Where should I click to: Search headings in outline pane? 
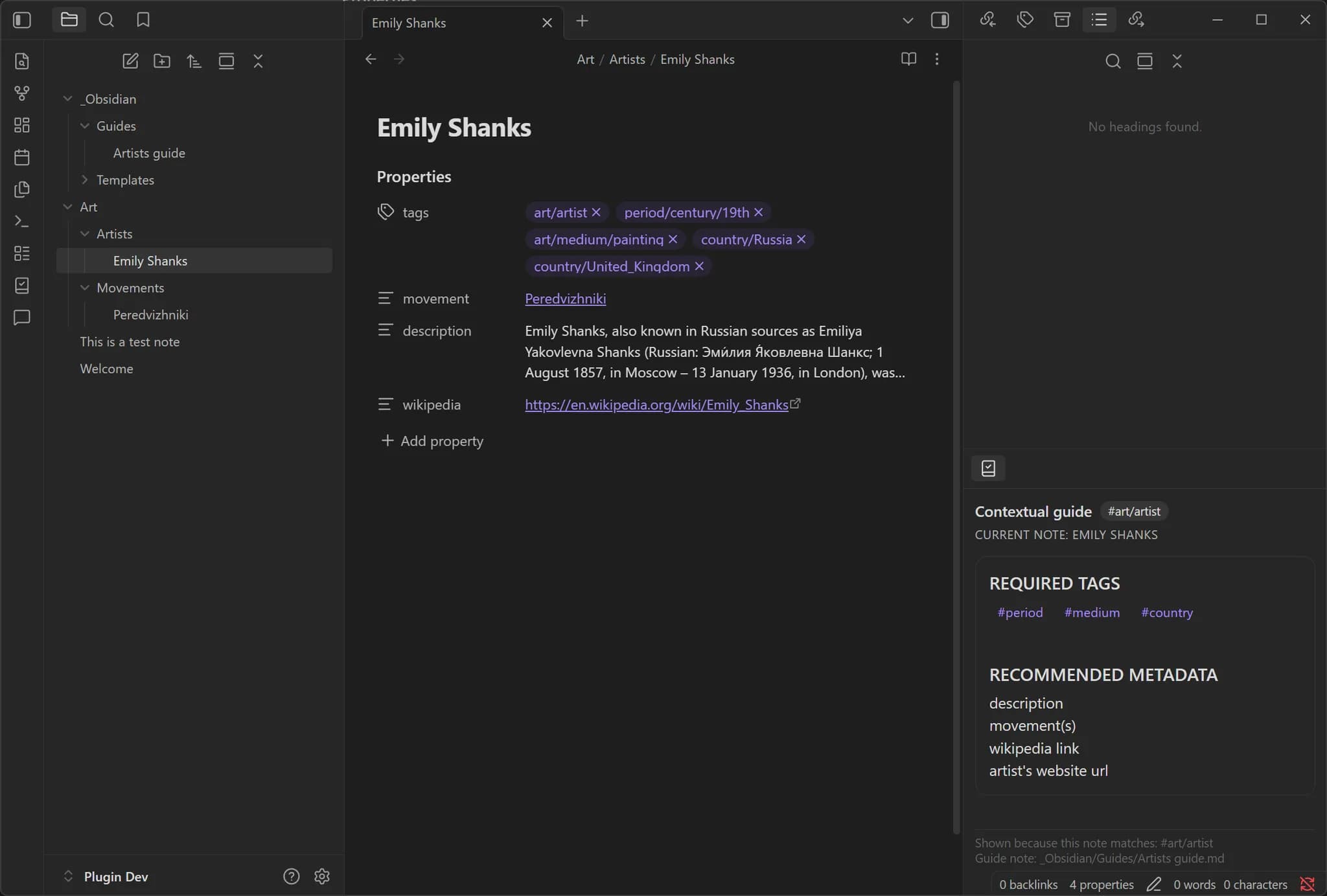coord(1113,61)
